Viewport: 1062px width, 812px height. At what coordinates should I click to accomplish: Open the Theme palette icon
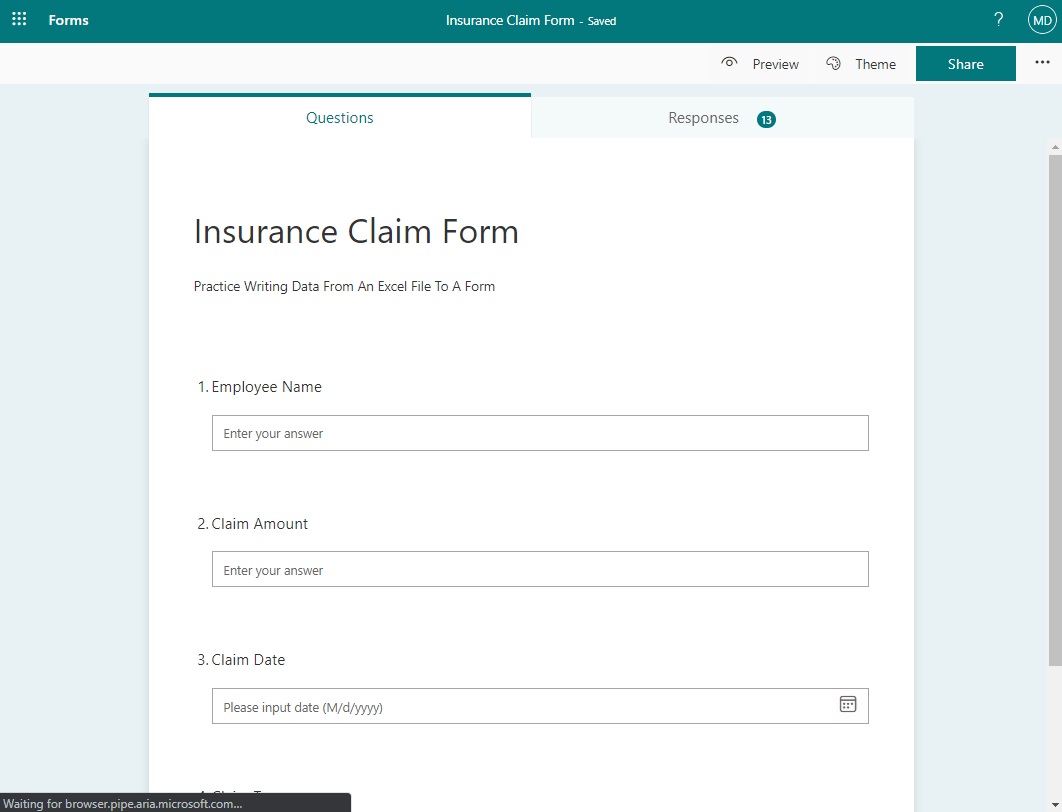[x=833, y=63]
